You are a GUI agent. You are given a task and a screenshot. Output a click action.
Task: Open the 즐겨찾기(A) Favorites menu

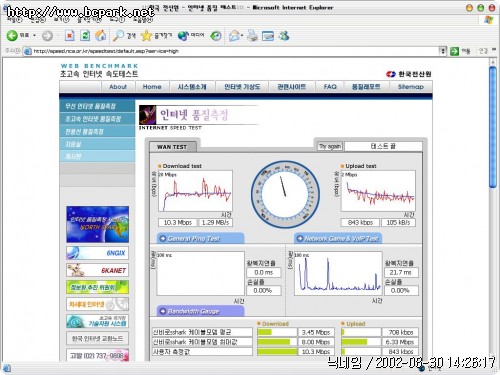click(89, 20)
